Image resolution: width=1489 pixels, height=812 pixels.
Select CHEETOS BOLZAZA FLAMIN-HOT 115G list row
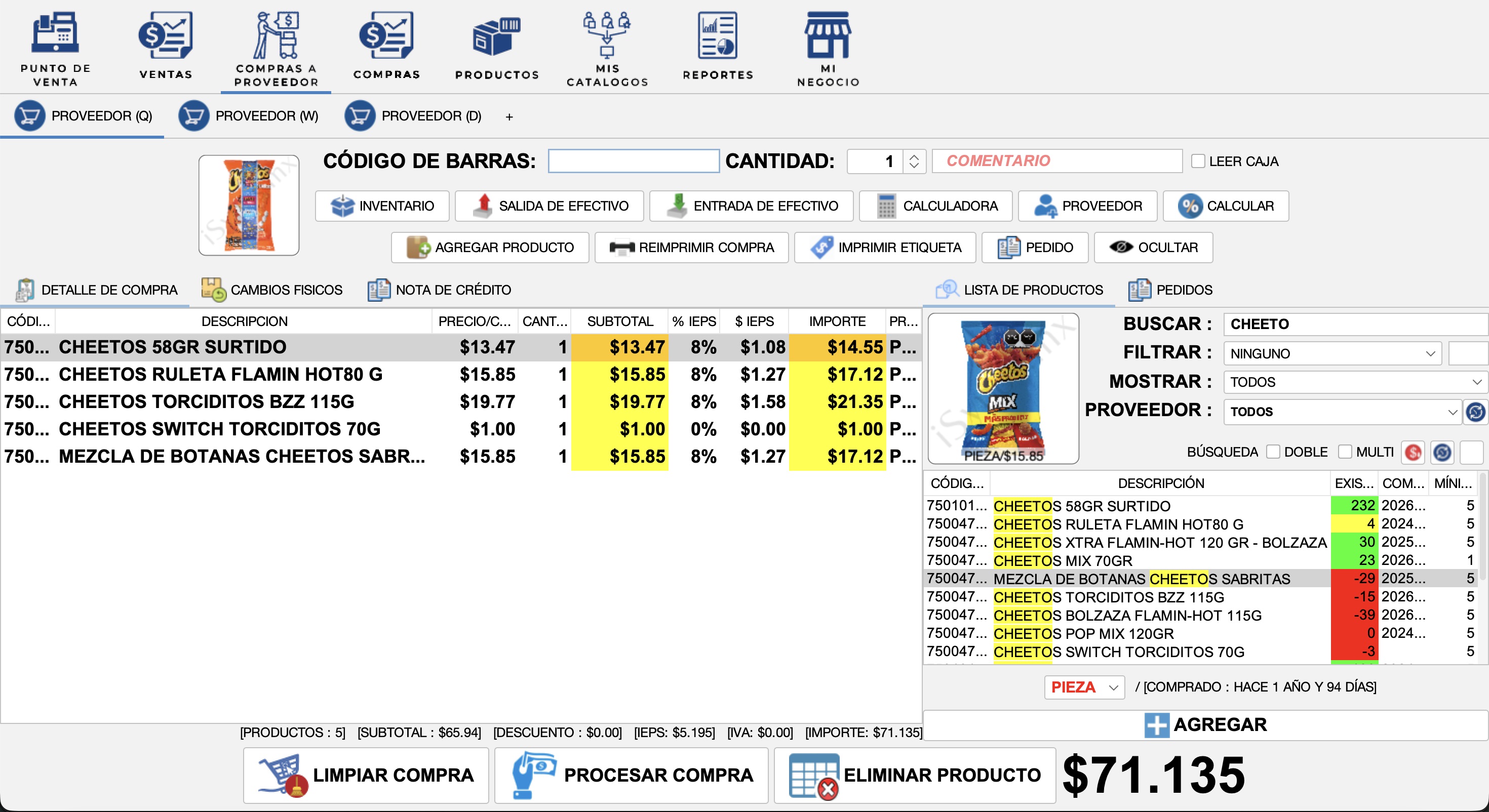point(1201,615)
